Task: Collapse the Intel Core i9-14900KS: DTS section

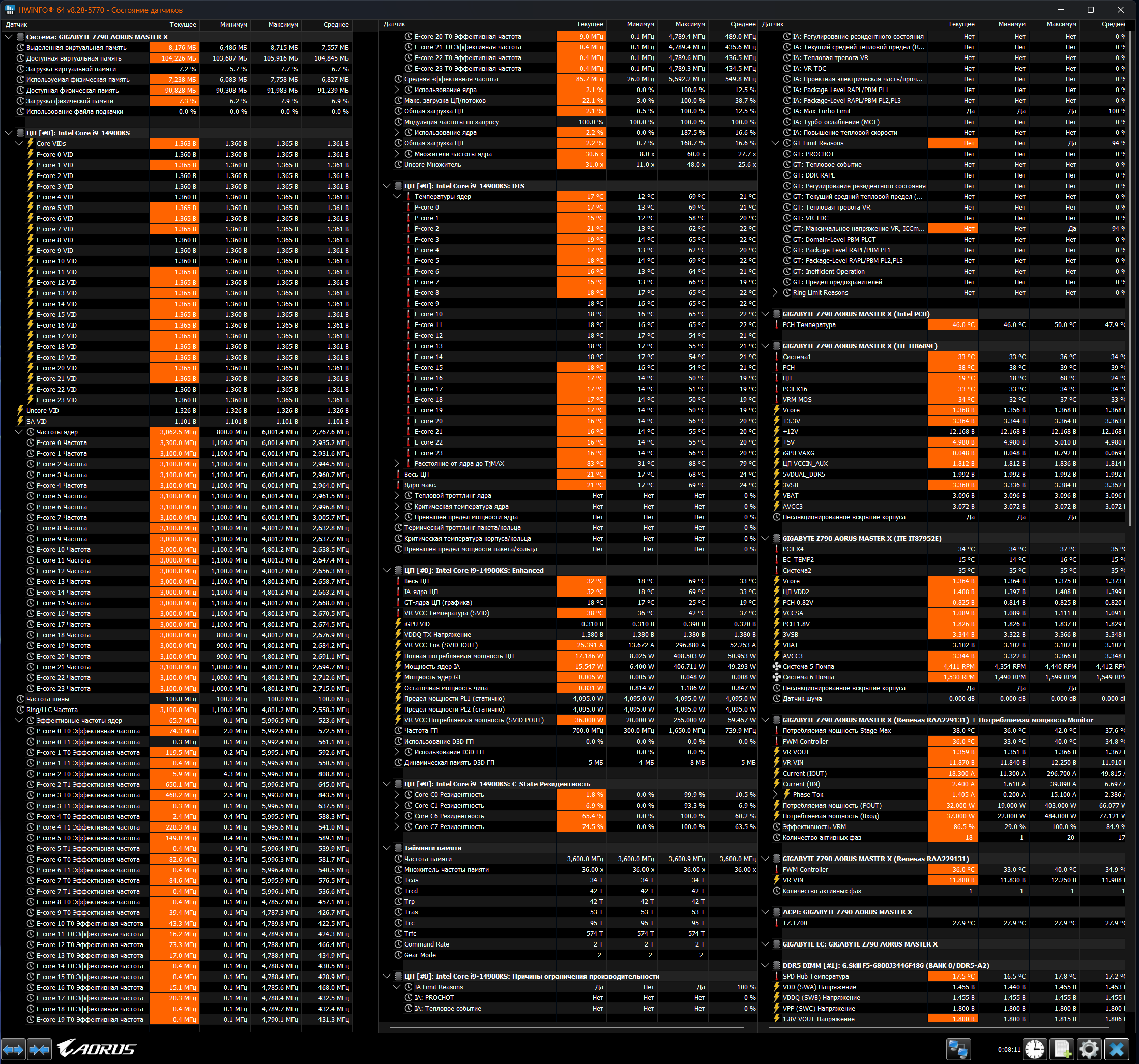Action: tap(387, 186)
